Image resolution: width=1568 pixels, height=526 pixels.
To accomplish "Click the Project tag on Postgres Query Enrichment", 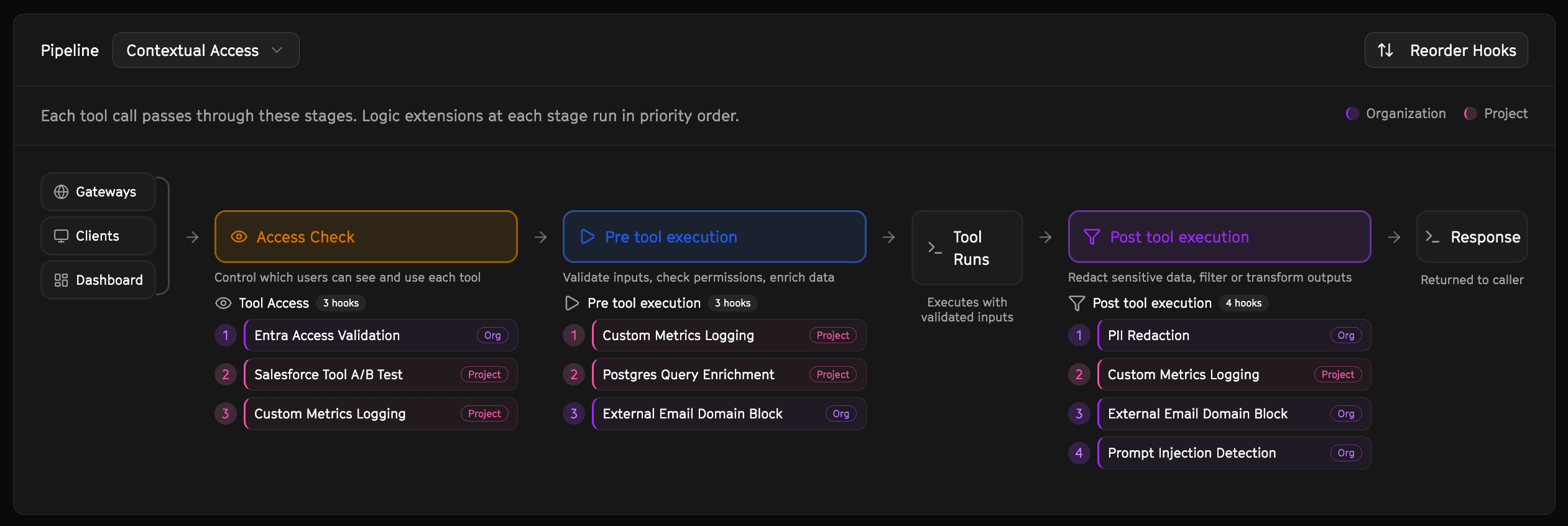I will pos(832,375).
